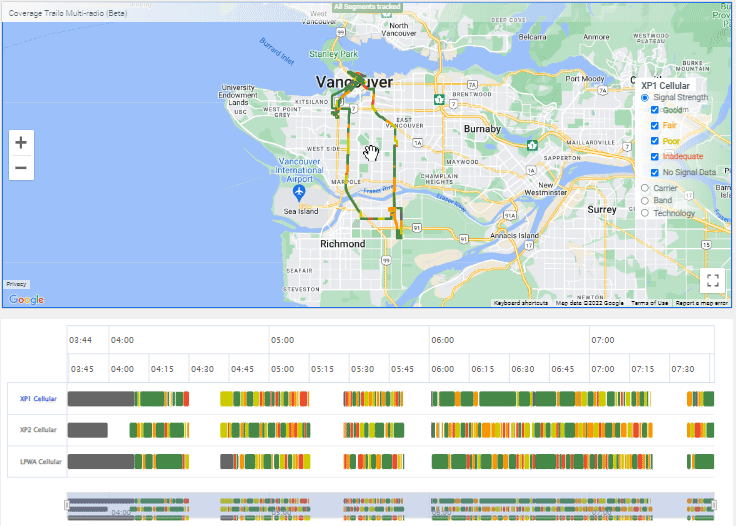Click the left handle of timeline range slider
The width and height of the screenshot is (736, 526).
tap(68, 505)
